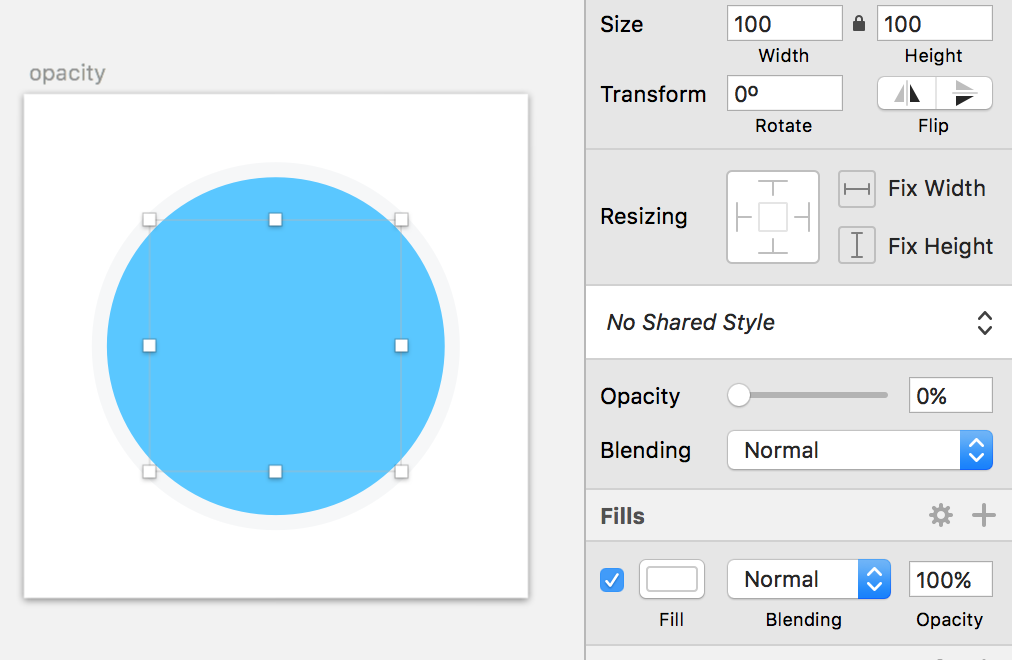Add a new fill with plus icon
The image size is (1012, 660).
[984, 515]
